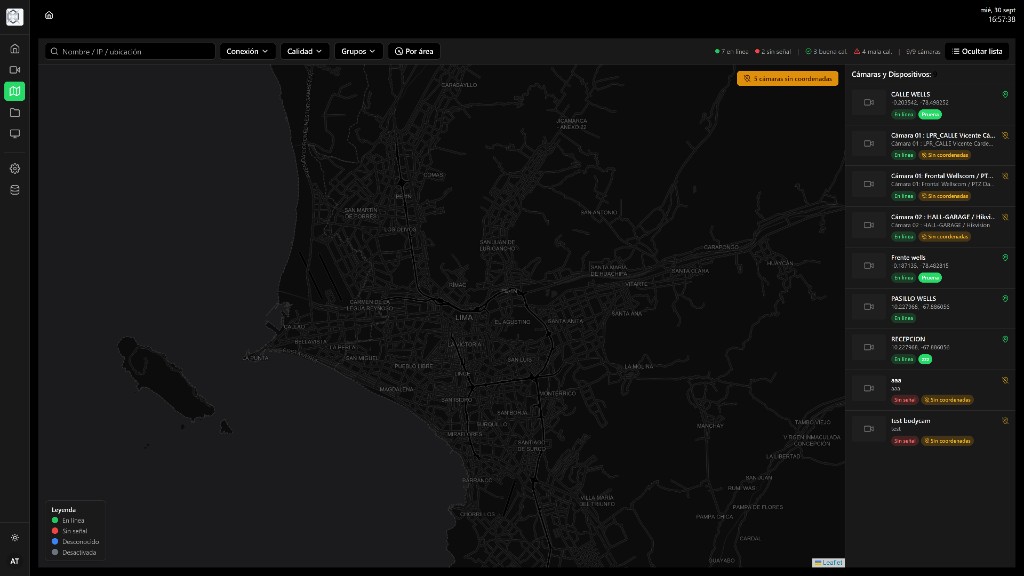Click the Cámara 01: Frontal Wellscom title
The image size is (1024, 576).
tap(942, 176)
